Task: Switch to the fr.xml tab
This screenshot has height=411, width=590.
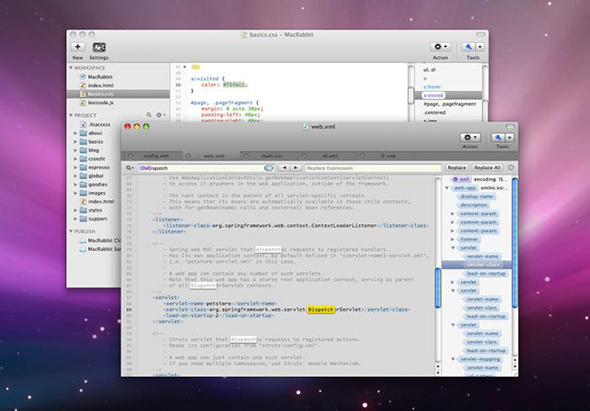Action: [x=387, y=156]
